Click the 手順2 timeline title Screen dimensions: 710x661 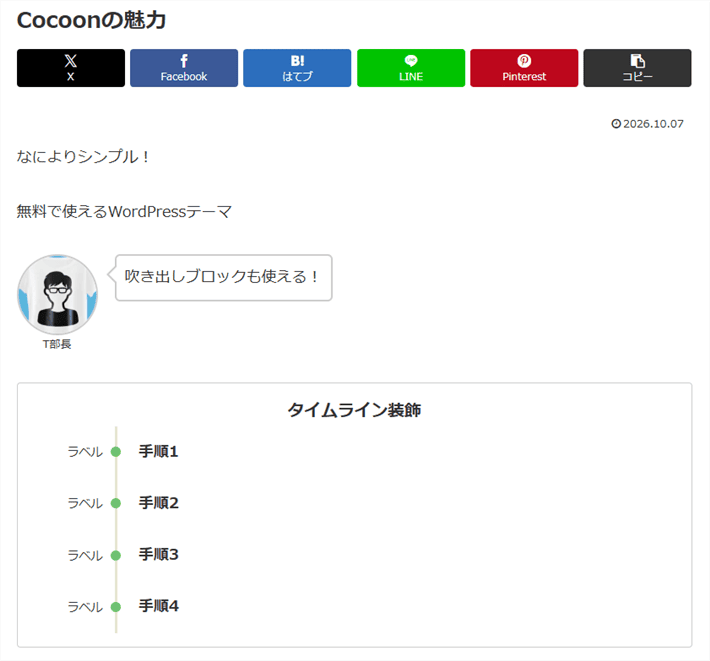(x=158, y=503)
